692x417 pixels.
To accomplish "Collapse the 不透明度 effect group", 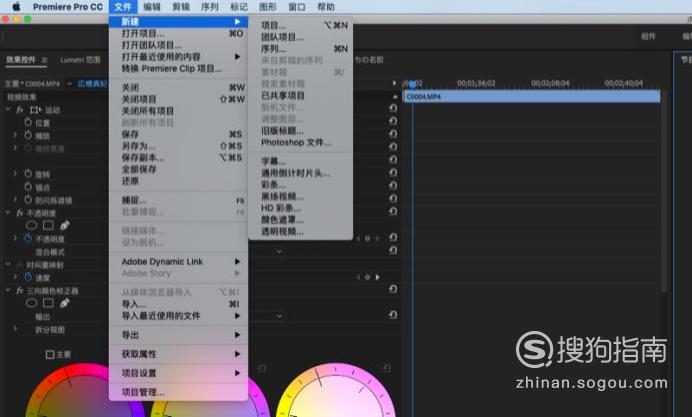I will click(x=8, y=212).
